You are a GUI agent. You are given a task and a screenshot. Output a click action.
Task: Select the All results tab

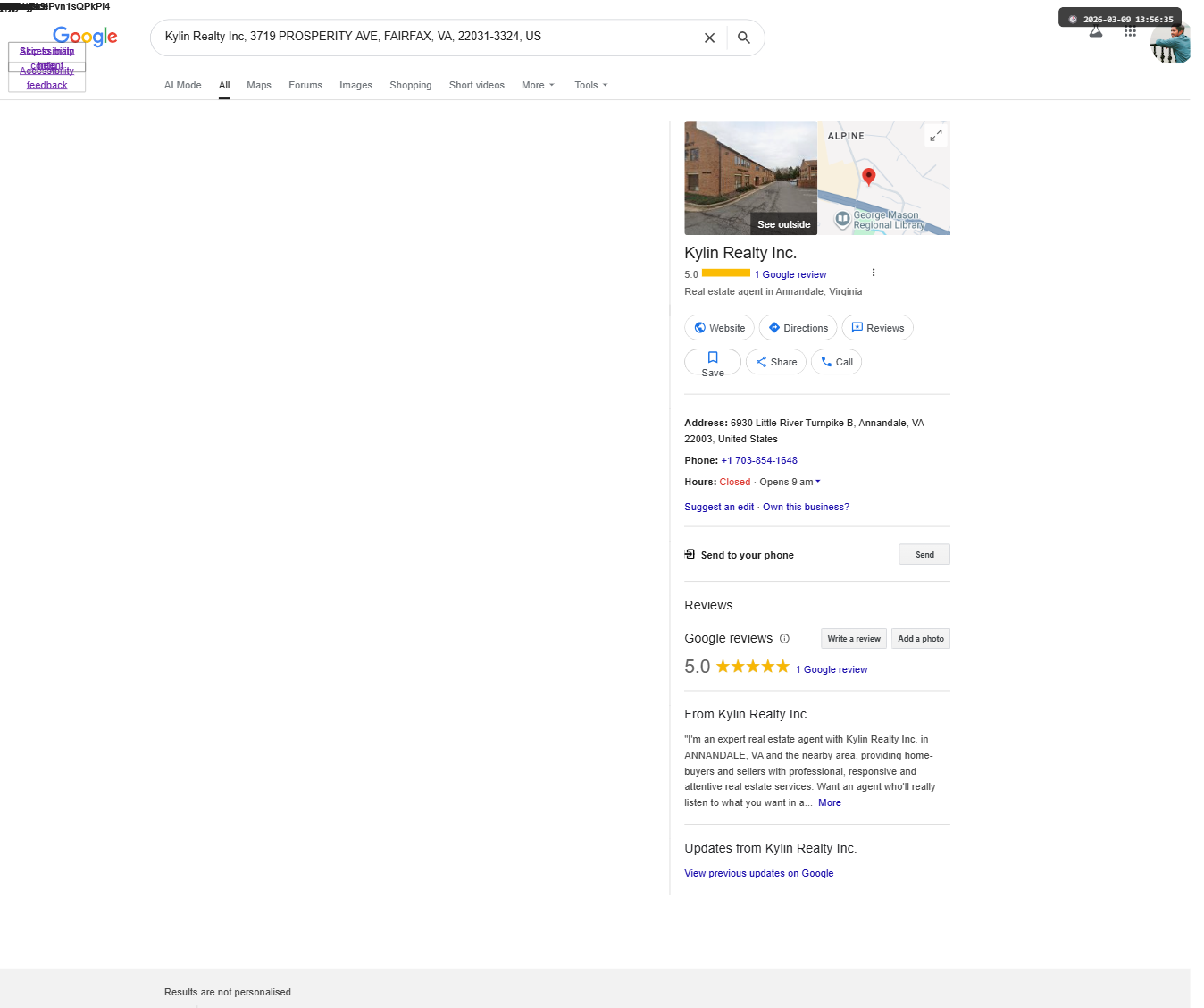coord(224,85)
